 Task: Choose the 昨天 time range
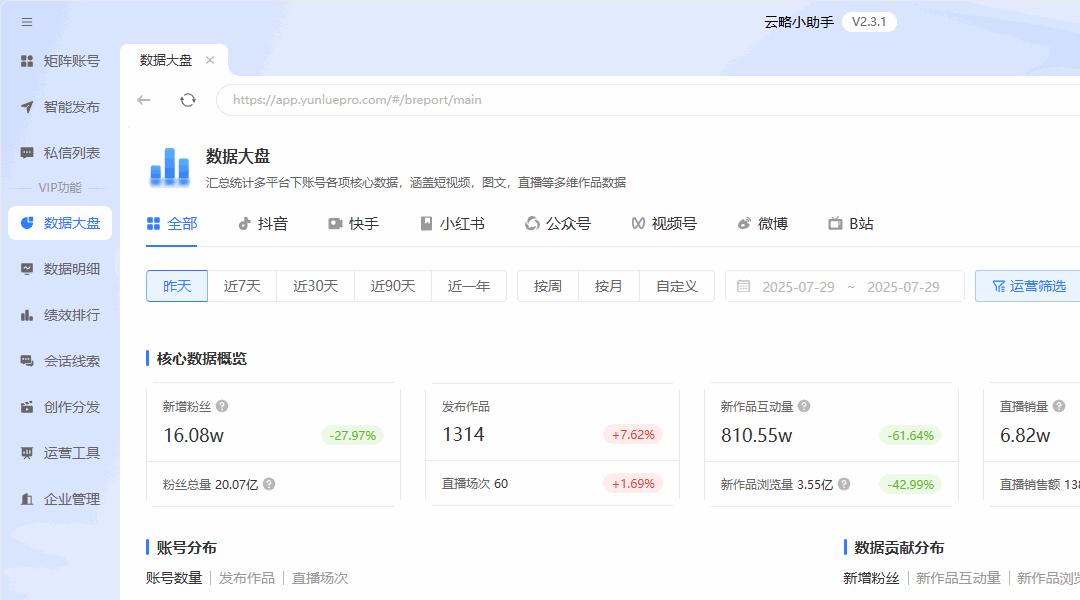[177, 286]
